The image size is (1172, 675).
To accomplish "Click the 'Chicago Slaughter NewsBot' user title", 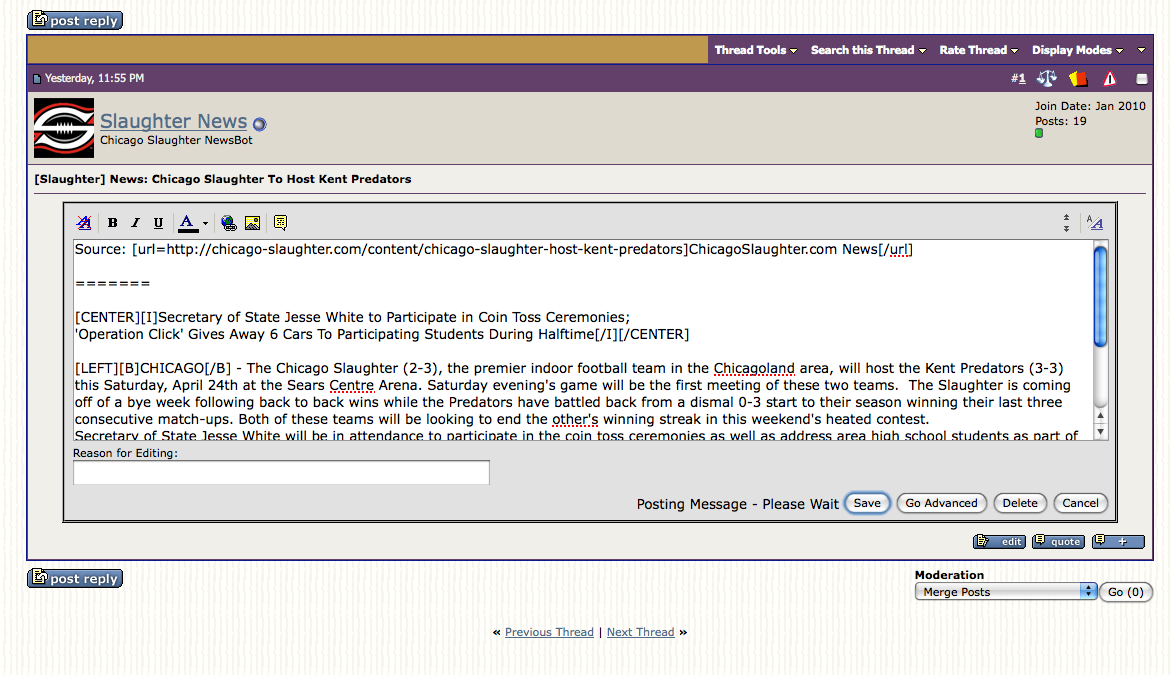I will coord(176,140).
